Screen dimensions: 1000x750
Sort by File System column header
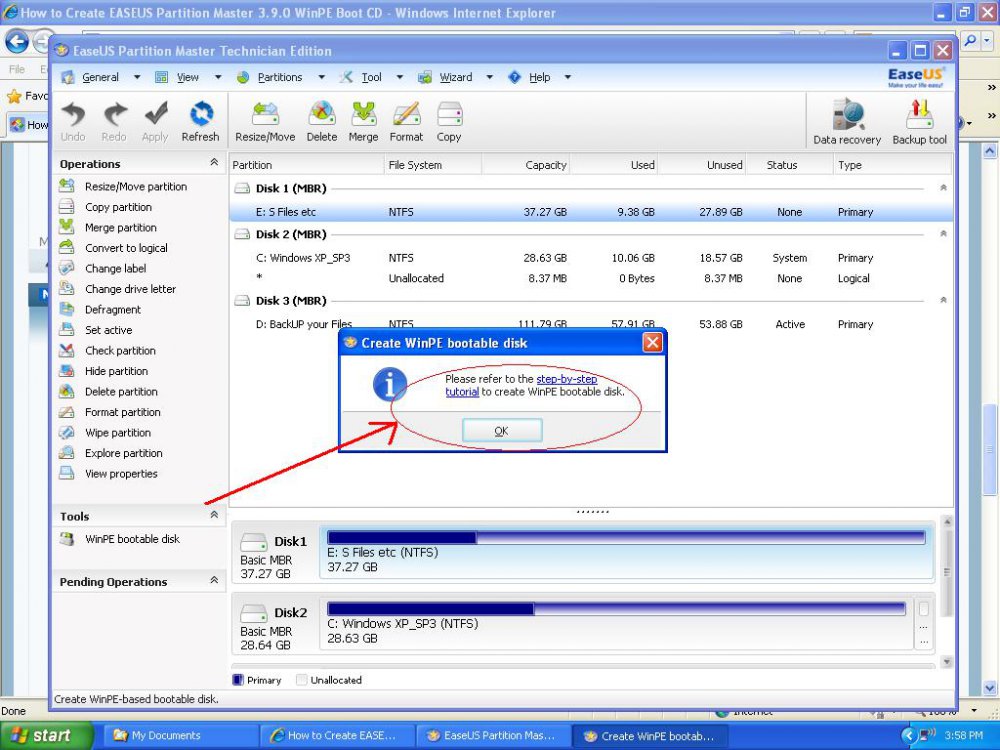pyautogui.click(x=432, y=165)
